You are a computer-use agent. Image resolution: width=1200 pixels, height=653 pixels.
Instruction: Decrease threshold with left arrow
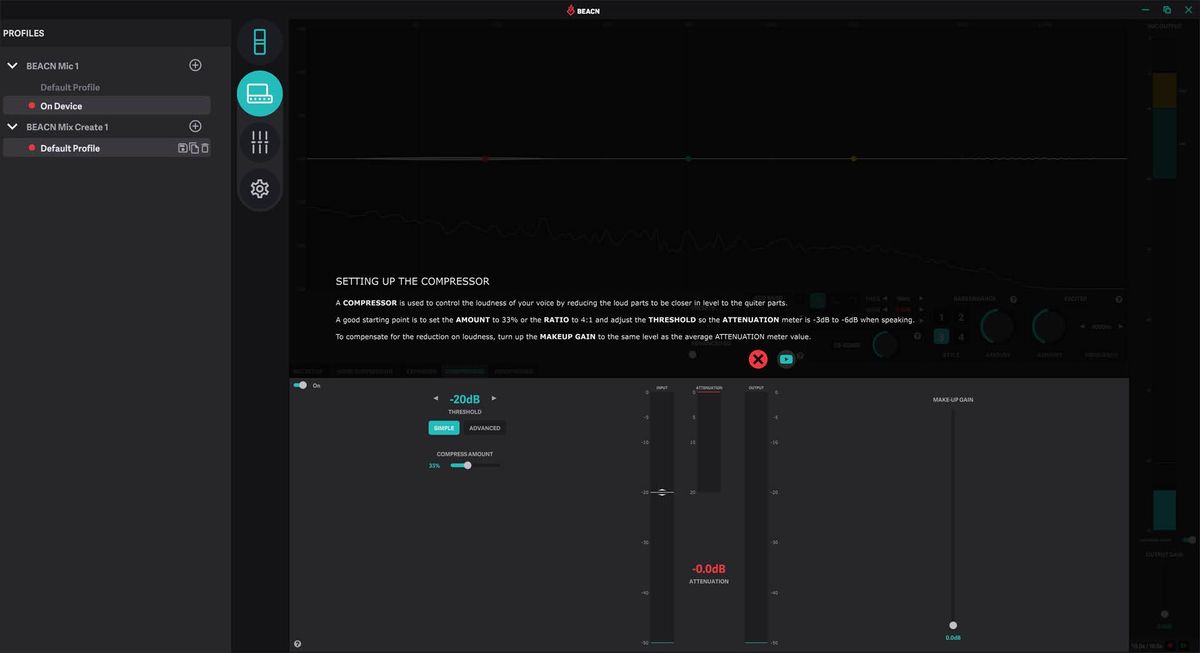coord(435,398)
